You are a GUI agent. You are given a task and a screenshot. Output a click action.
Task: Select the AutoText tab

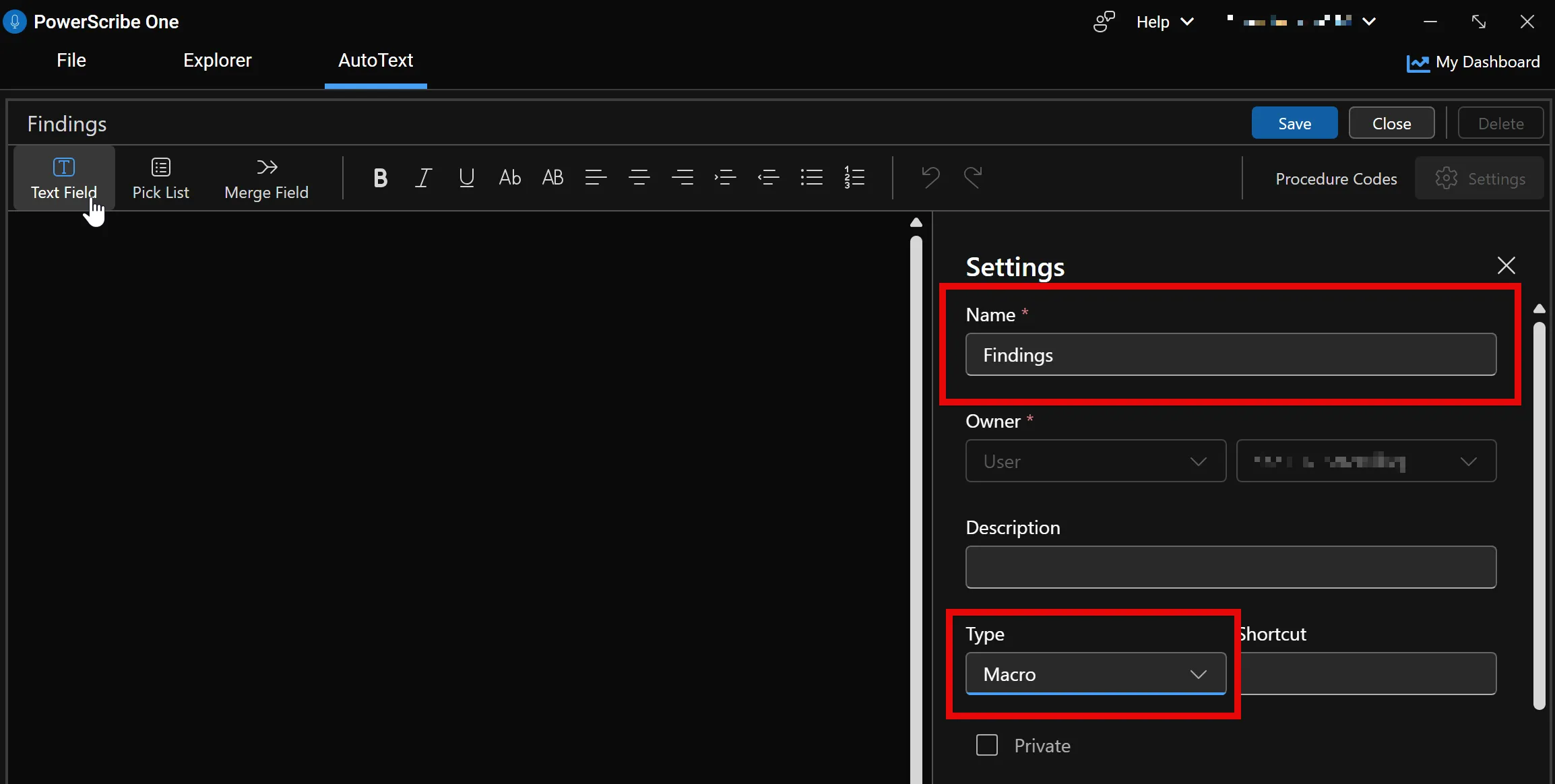click(375, 61)
